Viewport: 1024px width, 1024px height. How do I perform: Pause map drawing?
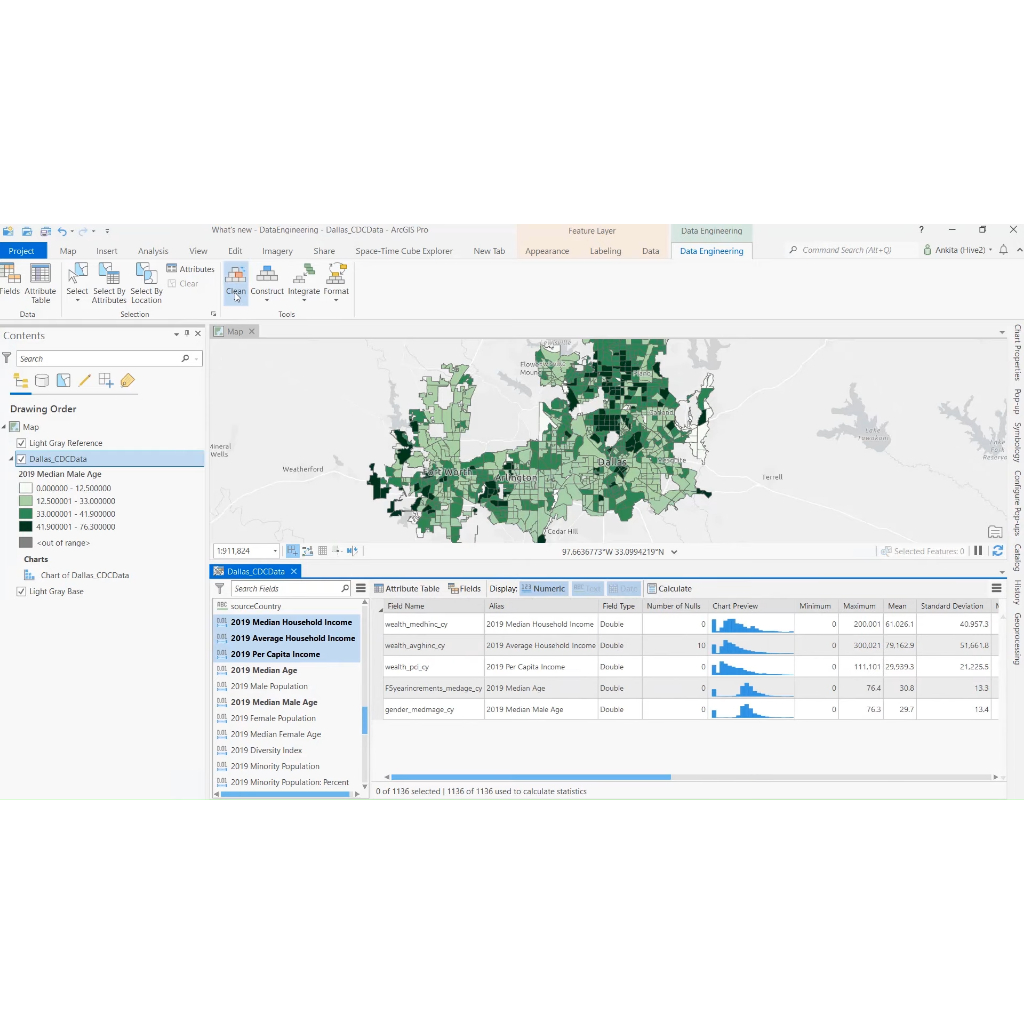978,551
